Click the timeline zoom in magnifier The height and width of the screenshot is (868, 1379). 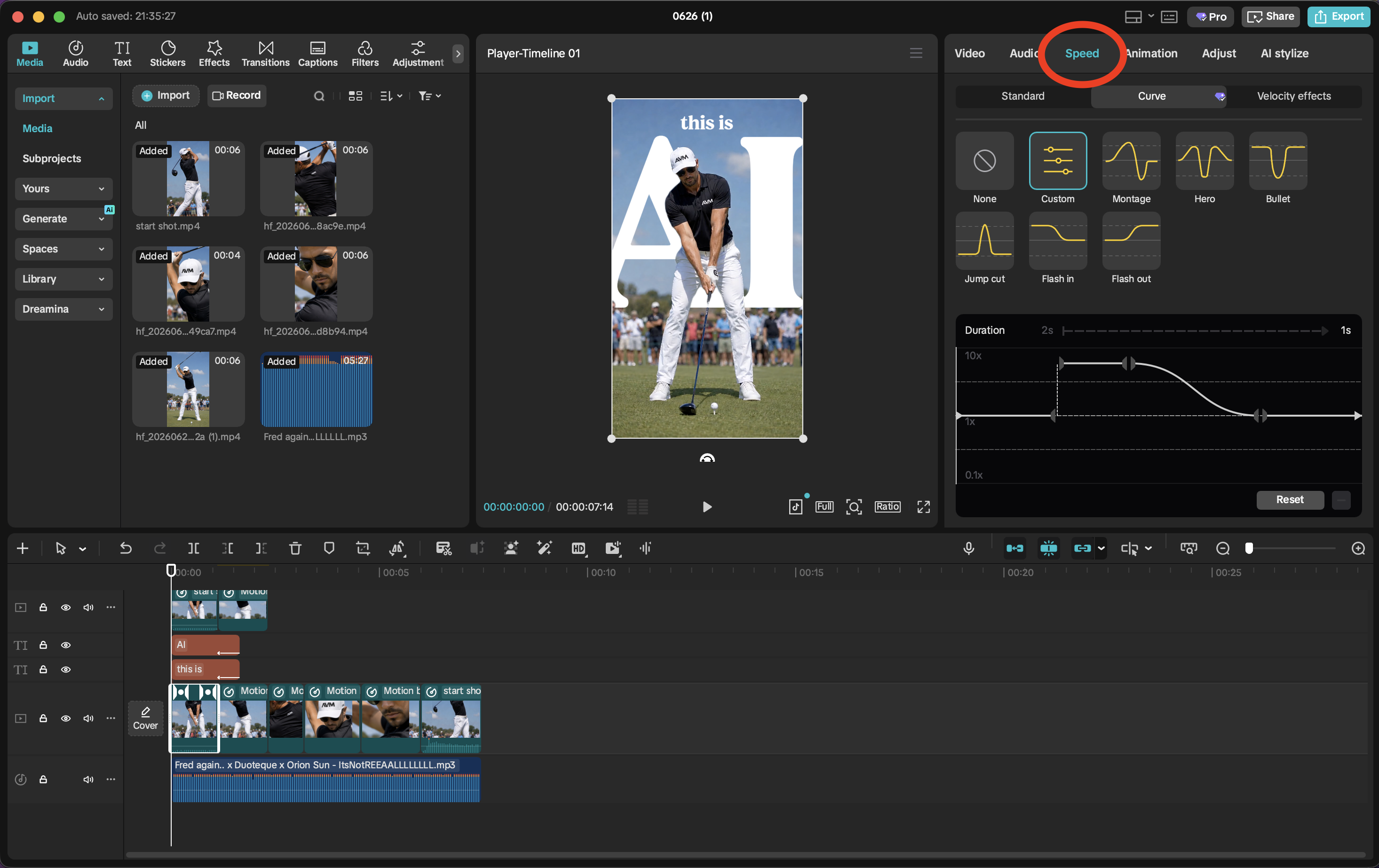(1358, 549)
